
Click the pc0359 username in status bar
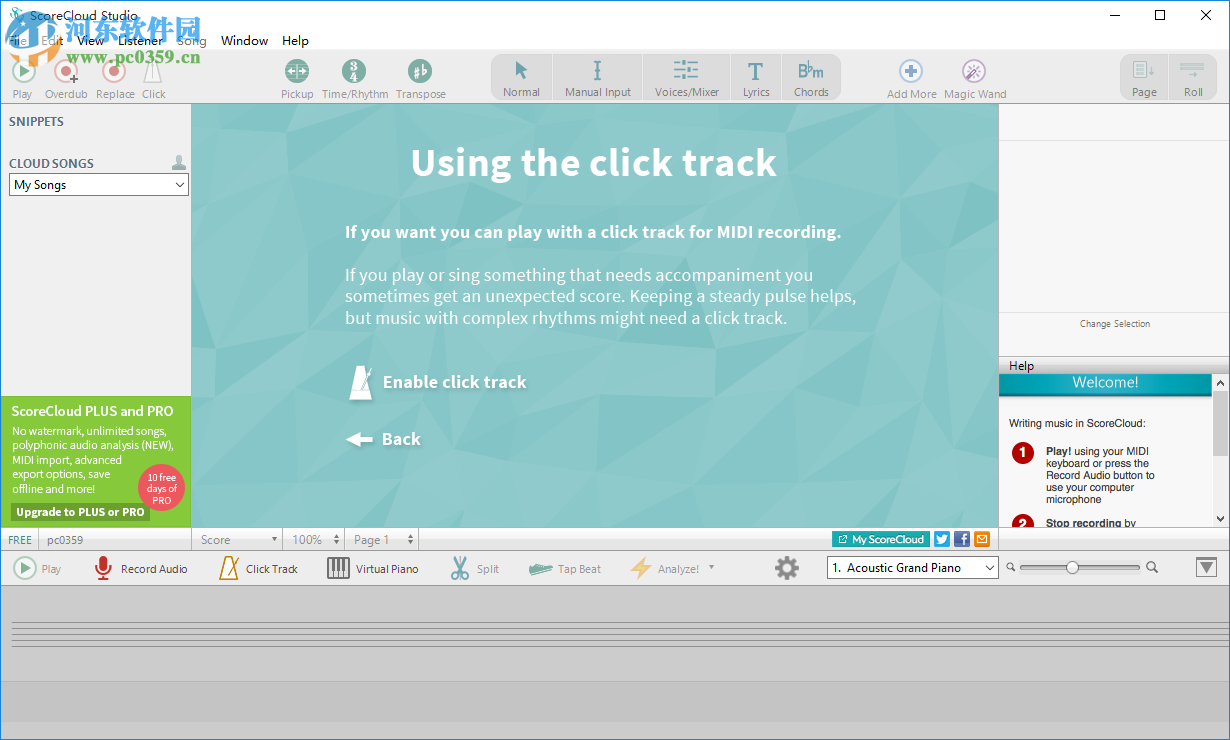(x=65, y=540)
